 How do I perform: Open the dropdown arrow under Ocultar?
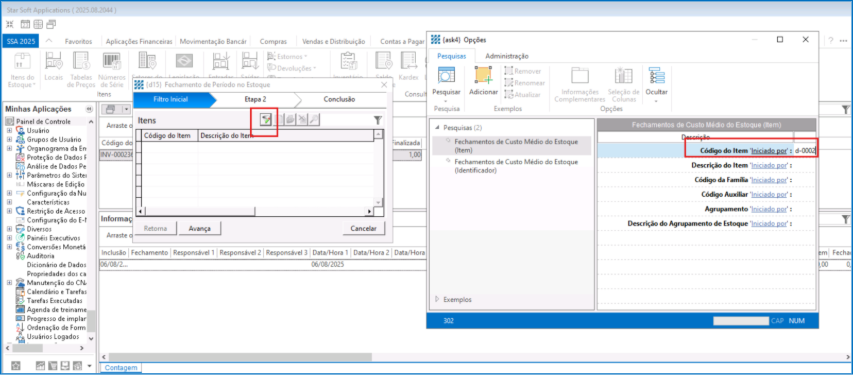[656, 101]
